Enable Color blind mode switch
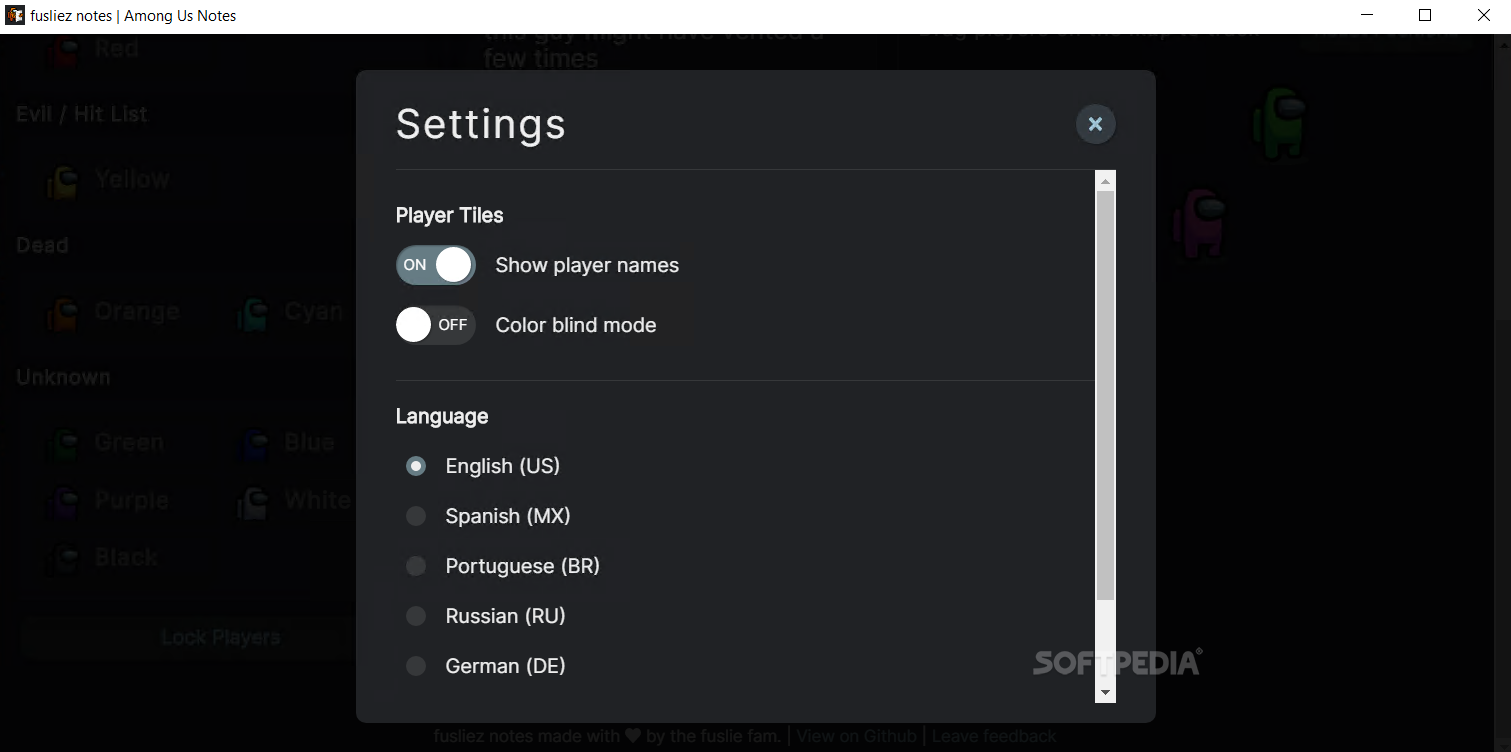The image size is (1511, 752). tap(435, 325)
